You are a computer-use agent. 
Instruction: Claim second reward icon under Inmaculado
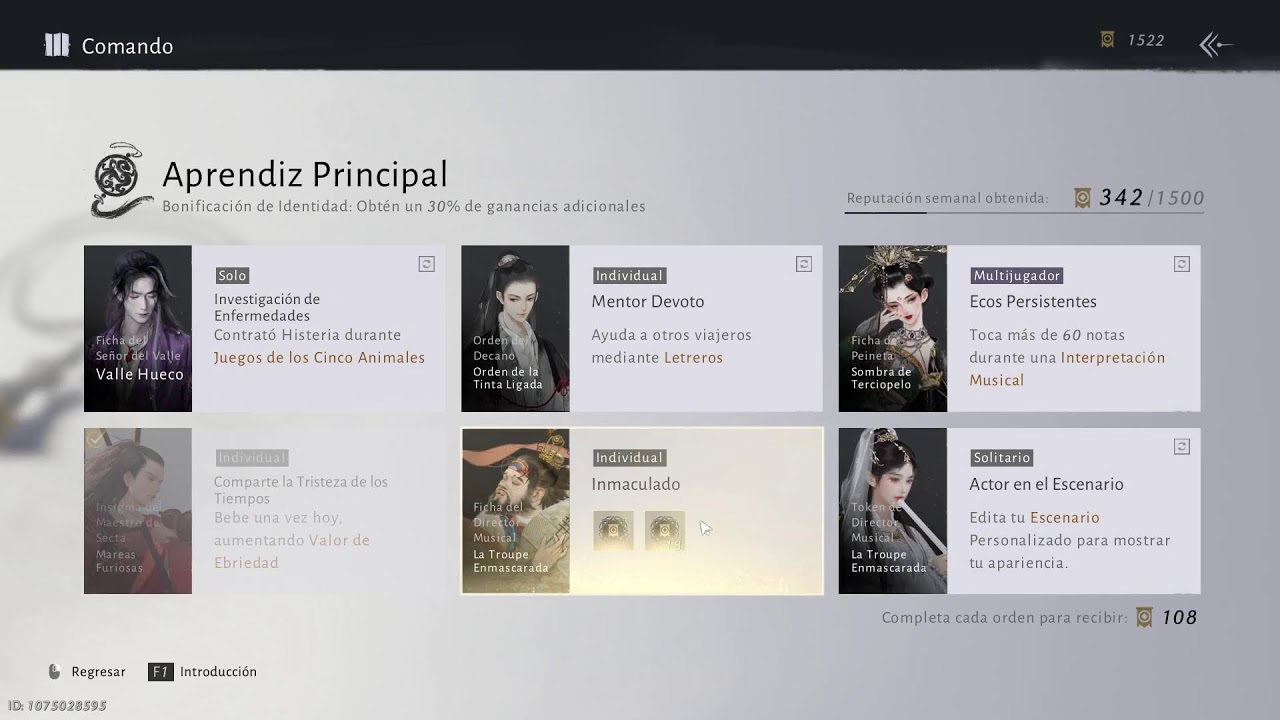(665, 531)
